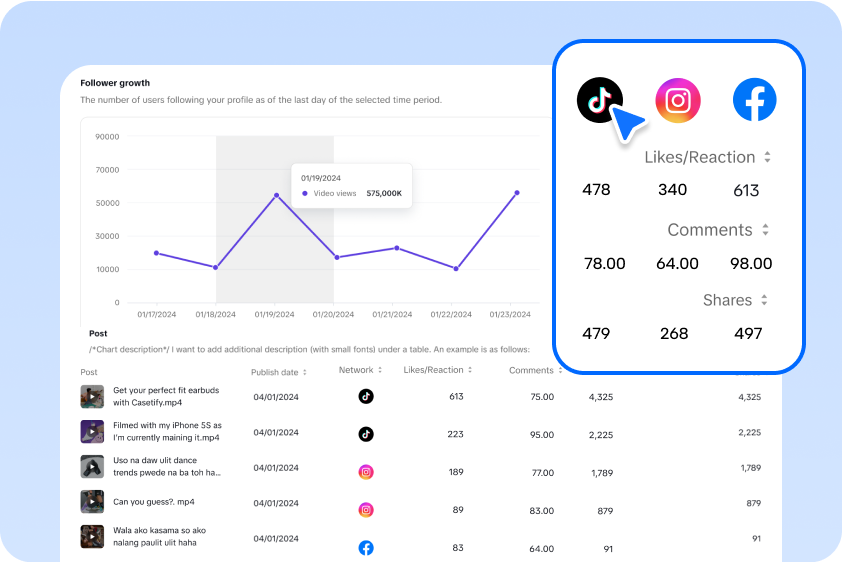The height and width of the screenshot is (562, 842).
Task: Click post title 'Filmed with my iPhone 5S'
Action: [x=167, y=432]
